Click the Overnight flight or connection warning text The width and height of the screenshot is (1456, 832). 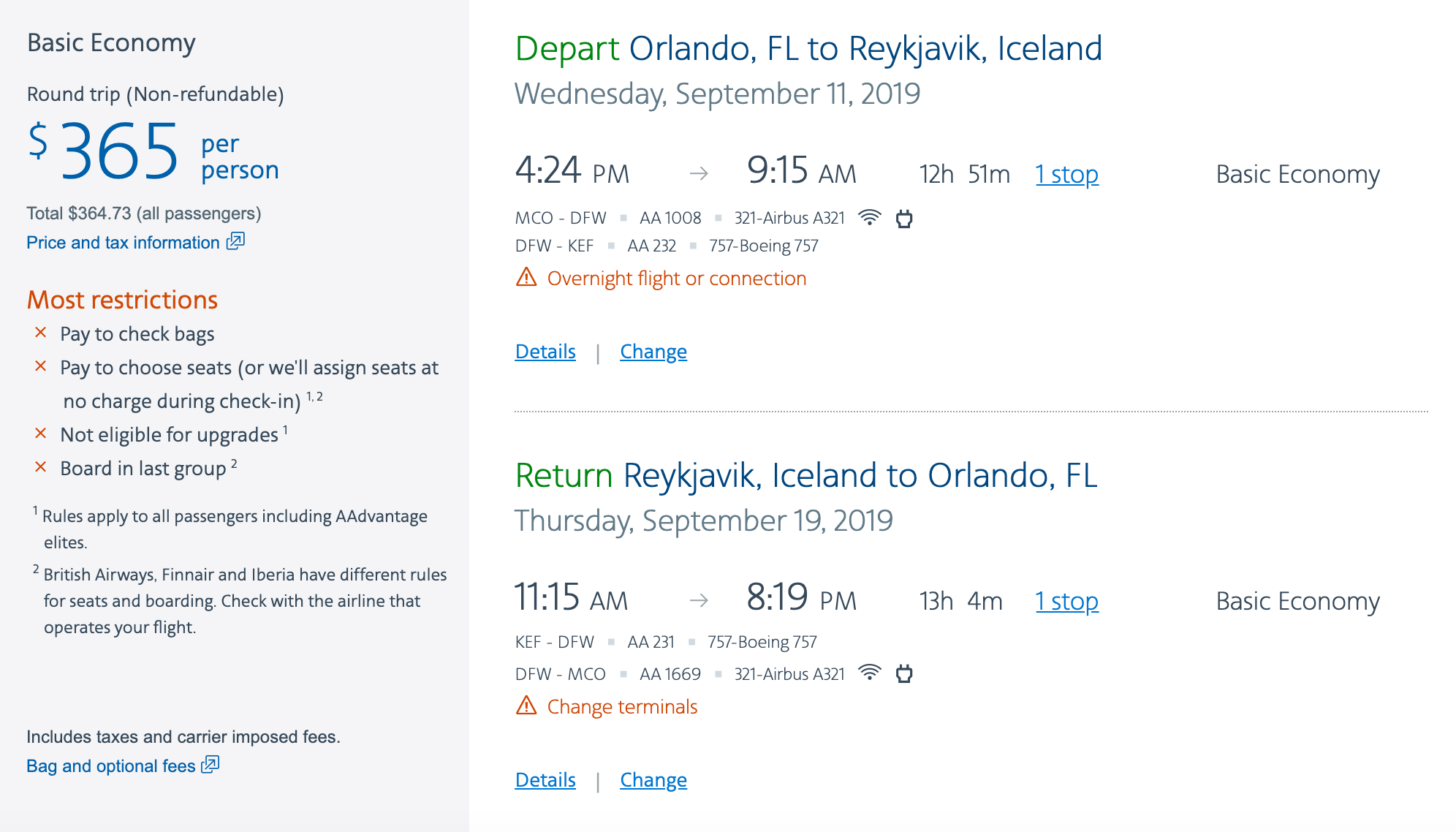[676, 279]
